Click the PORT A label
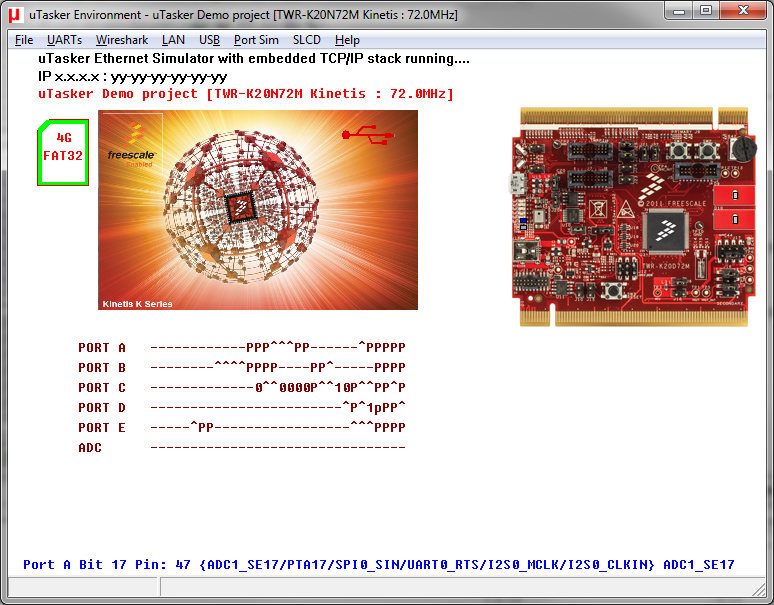This screenshot has height=605, width=774. point(102,348)
